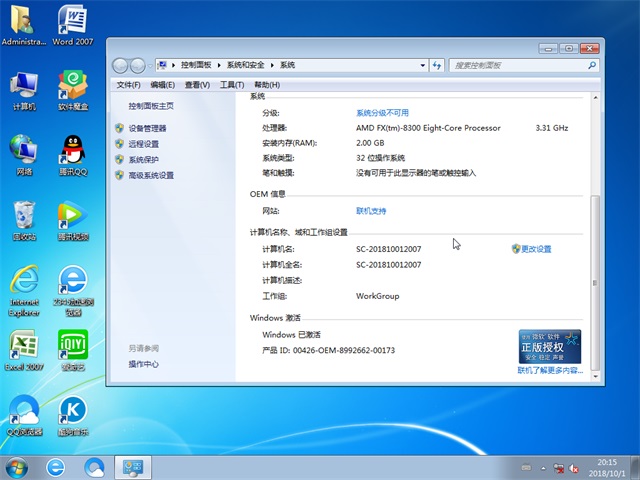
Task: Open the 回收站 recycle bin icon
Action: tap(24, 220)
